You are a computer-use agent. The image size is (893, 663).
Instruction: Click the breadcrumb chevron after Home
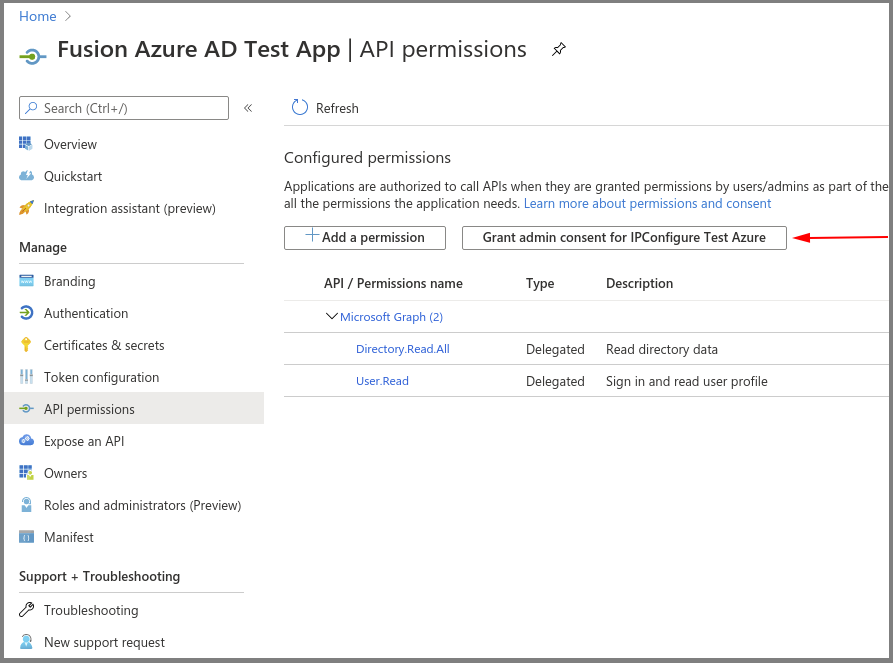[x=68, y=16]
